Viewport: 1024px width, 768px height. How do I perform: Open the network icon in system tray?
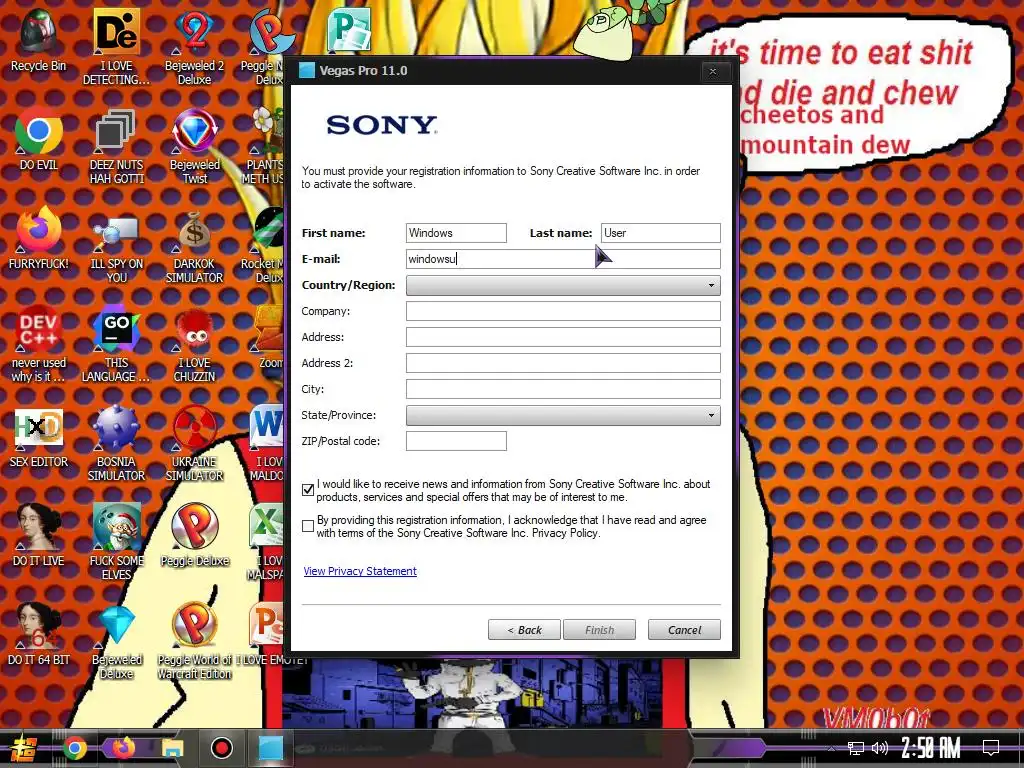pos(856,748)
